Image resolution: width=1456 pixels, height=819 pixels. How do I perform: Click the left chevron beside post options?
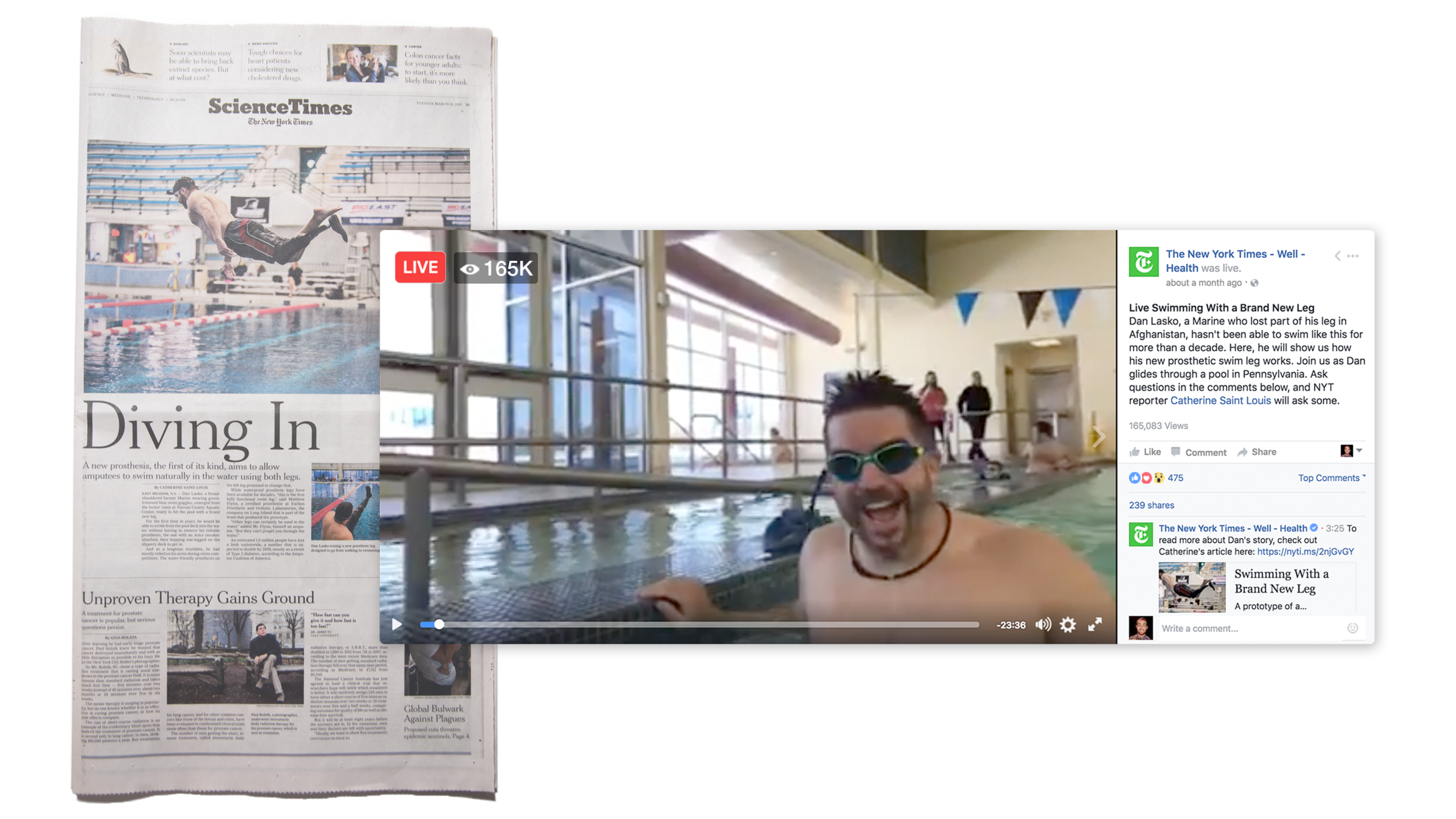1338,256
